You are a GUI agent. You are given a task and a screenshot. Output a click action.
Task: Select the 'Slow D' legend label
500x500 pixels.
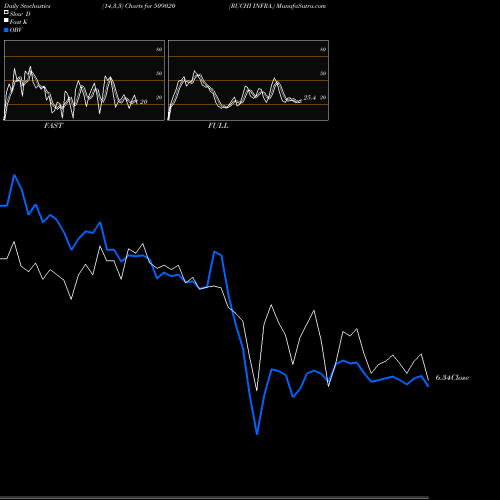(x=20, y=14)
